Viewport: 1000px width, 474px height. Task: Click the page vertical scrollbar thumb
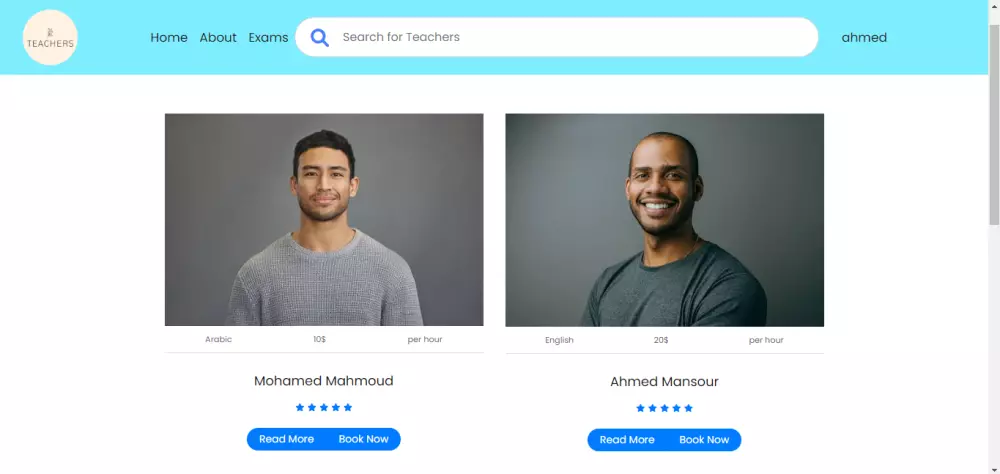click(994, 124)
